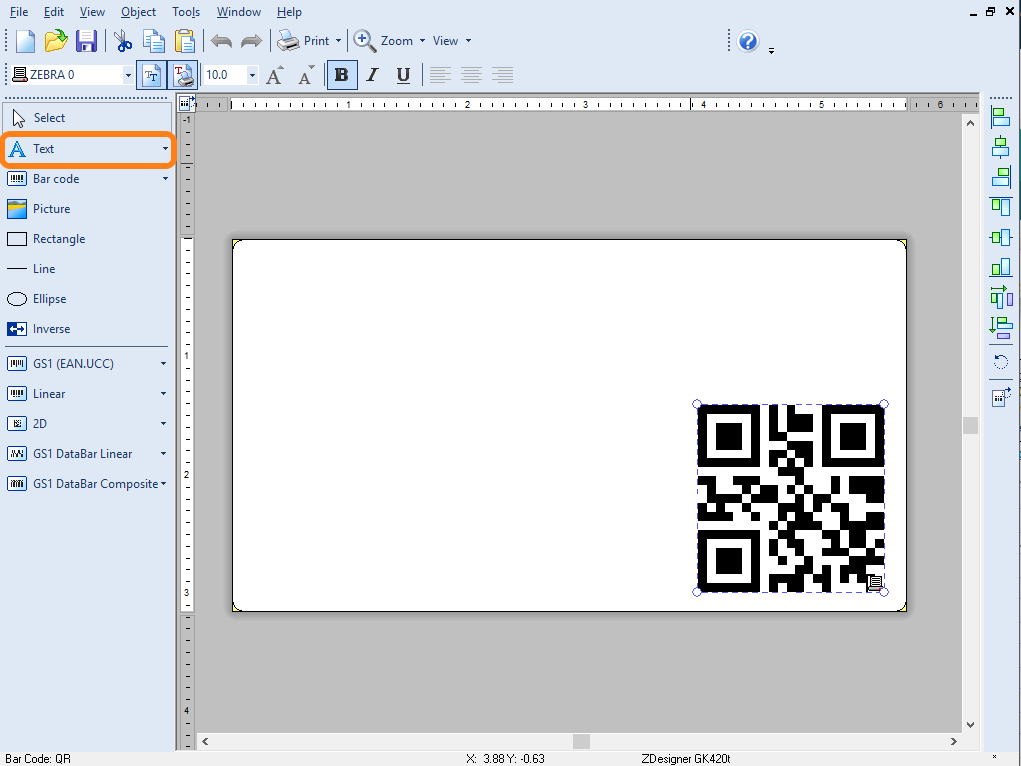1021x766 pixels.
Task: Click the QR code on the label
Action: pos(790,498)
